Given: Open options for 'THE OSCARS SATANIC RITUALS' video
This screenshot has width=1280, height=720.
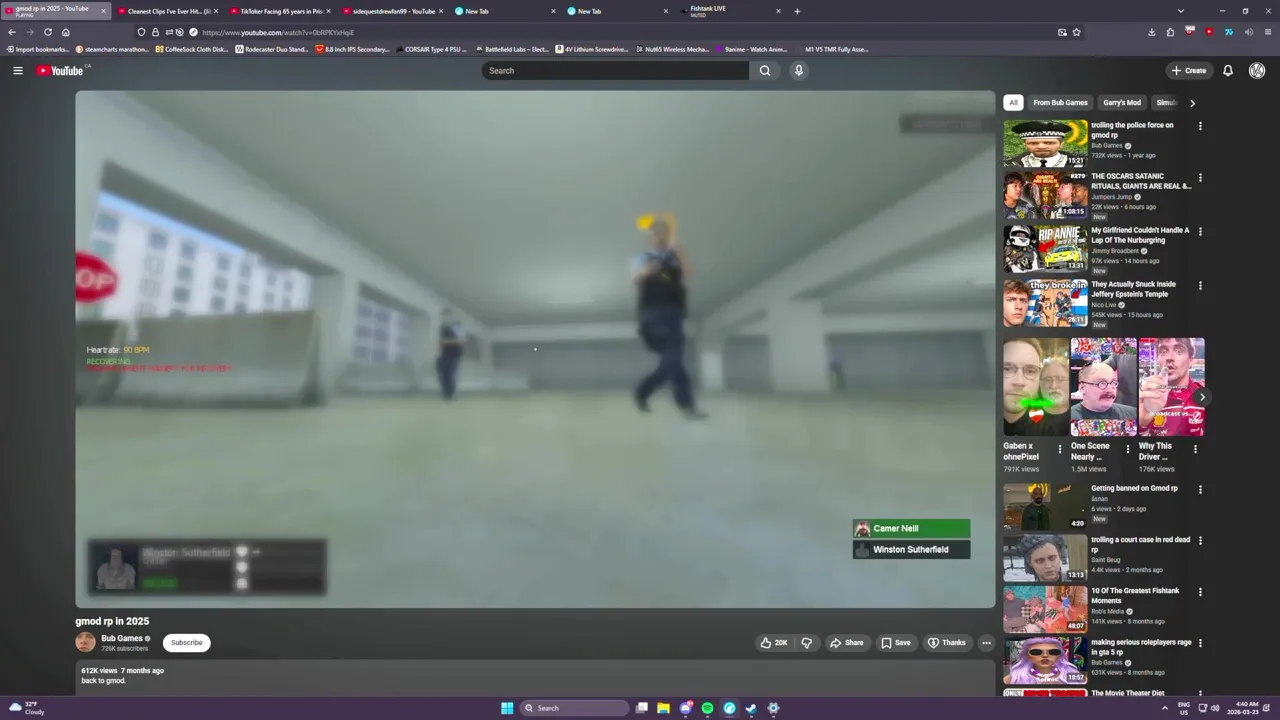Looking at the screenshot, I should pyautogui.click(x=1200, y=178).
